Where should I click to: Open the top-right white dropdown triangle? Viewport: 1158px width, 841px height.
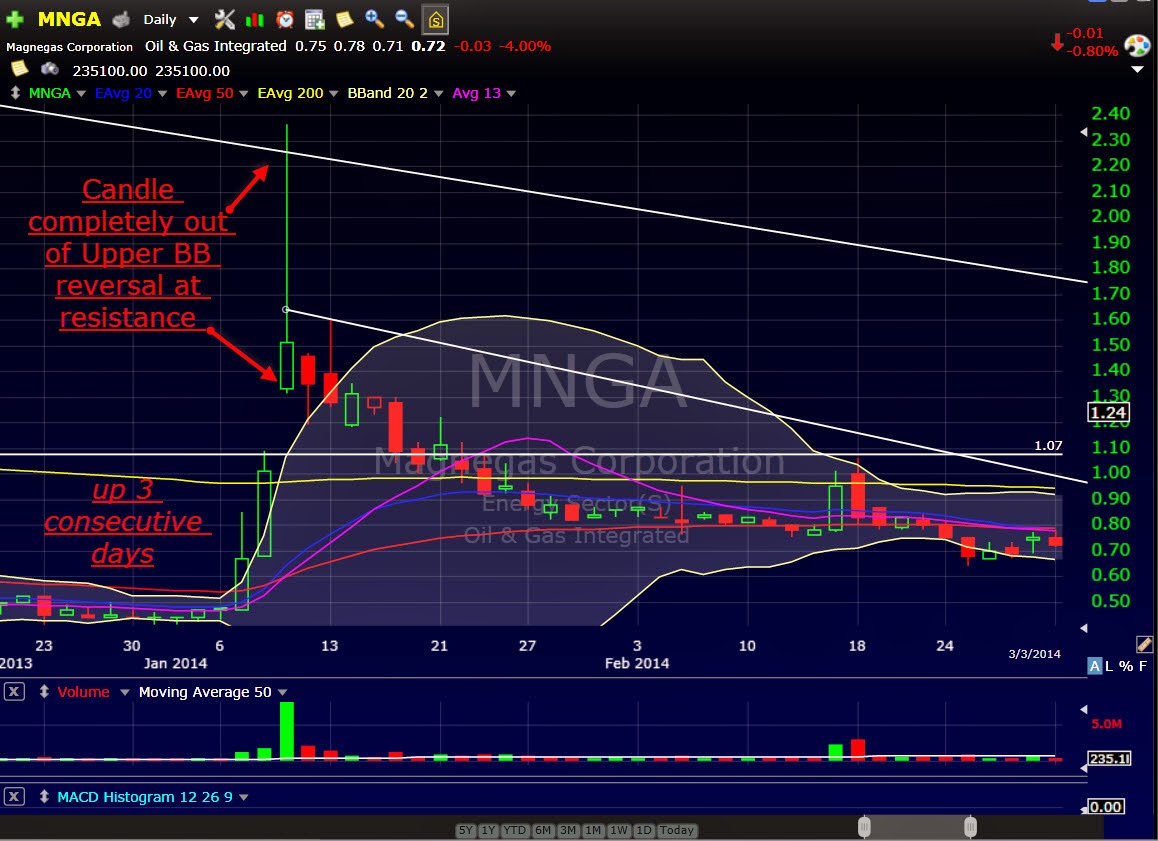tap(1137, 69)
